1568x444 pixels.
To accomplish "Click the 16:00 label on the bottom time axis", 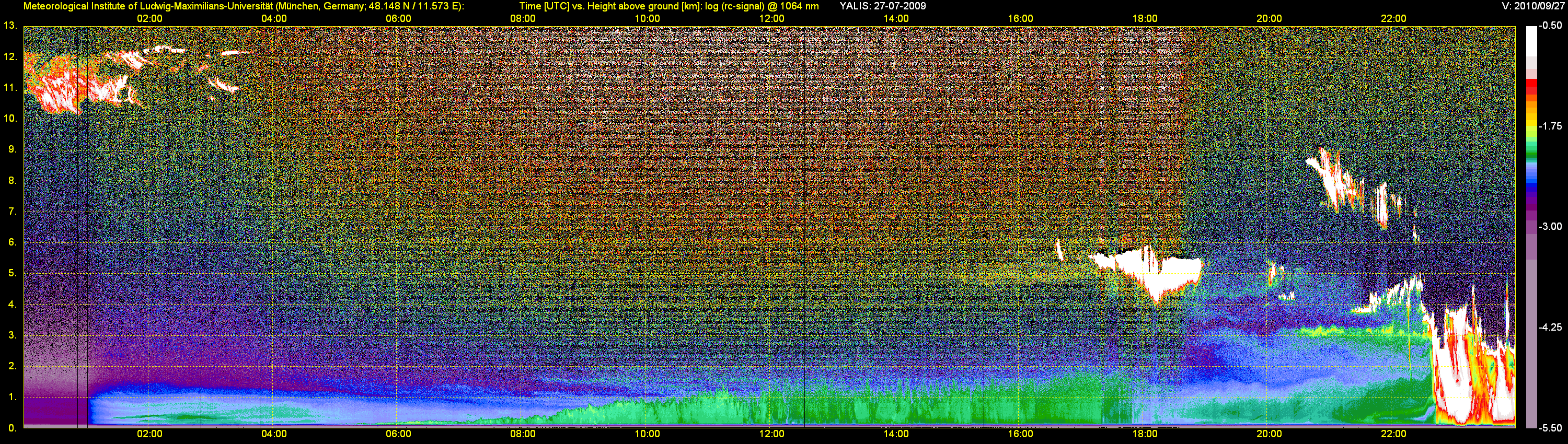I will 1020,434.
